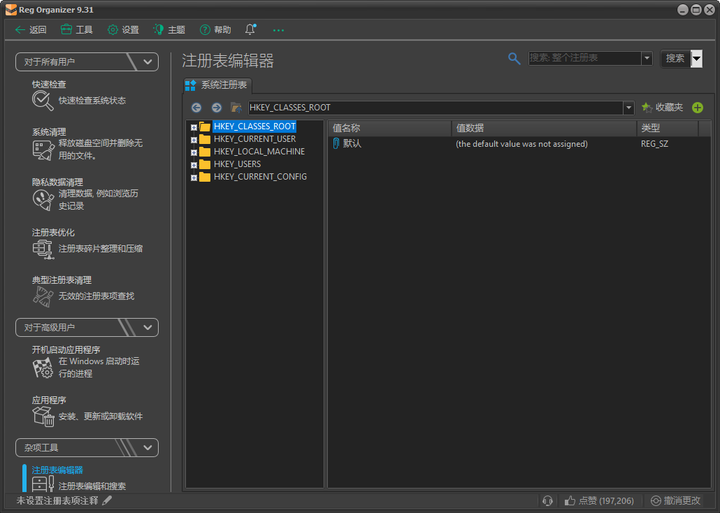Click the parent folder up icon
Screen dimensions: 720x513
tap(236, 107)
